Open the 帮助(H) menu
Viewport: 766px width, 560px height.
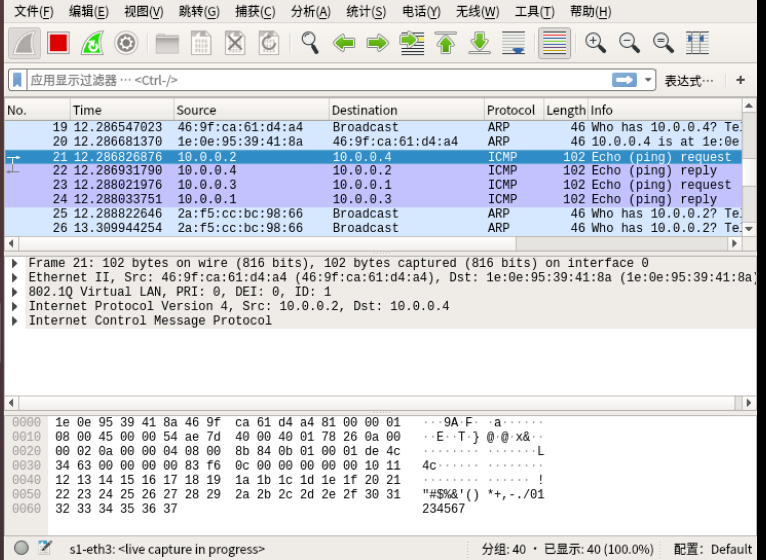590,11
